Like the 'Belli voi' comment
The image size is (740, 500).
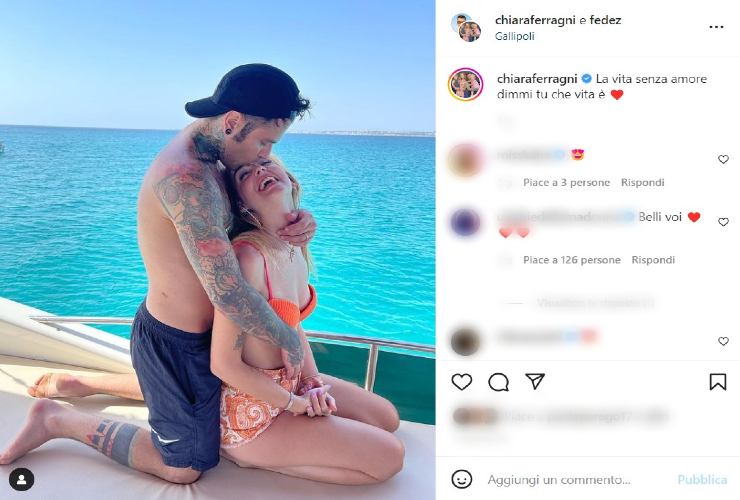[723, 222]
